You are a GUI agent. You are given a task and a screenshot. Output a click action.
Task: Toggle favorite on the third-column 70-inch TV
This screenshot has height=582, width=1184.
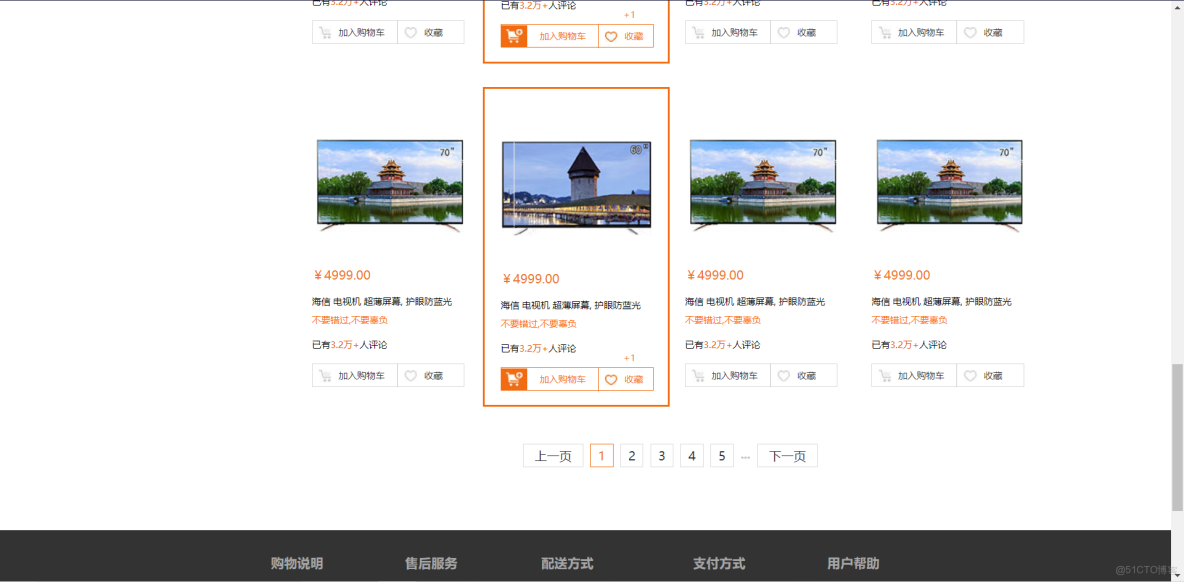(804, 375)
